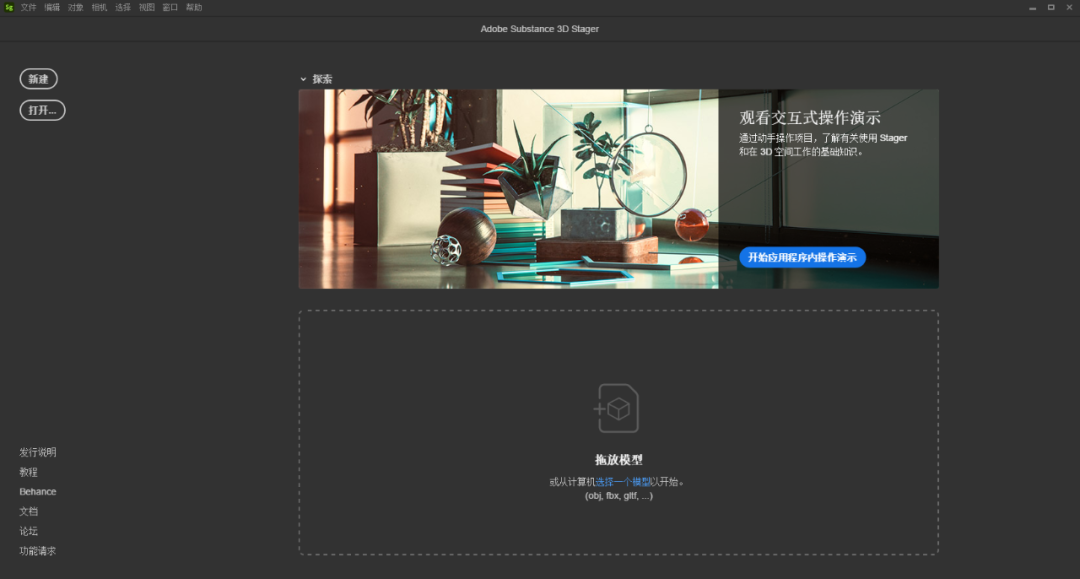1080x579 pixels.
Task: Click the add-model cube icon in drop zone
Action: [x=617, y=408]
